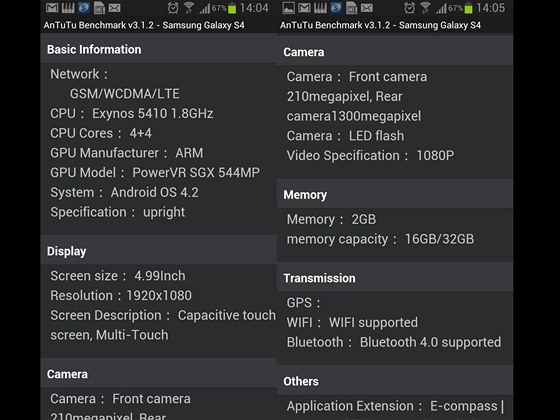Tap the 'CPU Cores : 4+4' row
560x420 pixels.
click(x=101, y=133)
